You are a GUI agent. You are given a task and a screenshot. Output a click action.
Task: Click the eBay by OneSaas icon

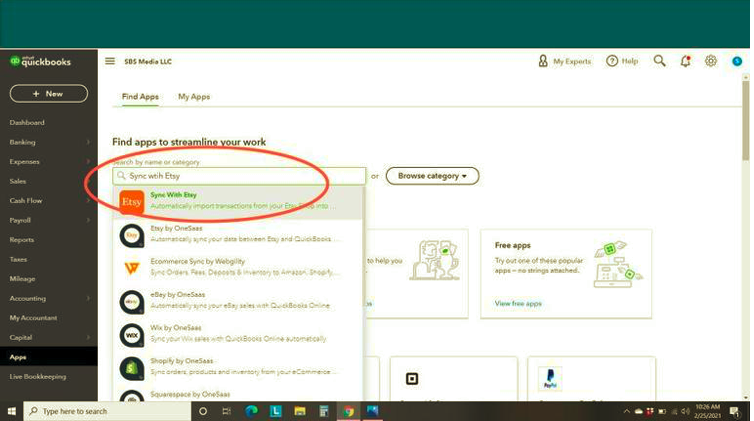point(132,302)
